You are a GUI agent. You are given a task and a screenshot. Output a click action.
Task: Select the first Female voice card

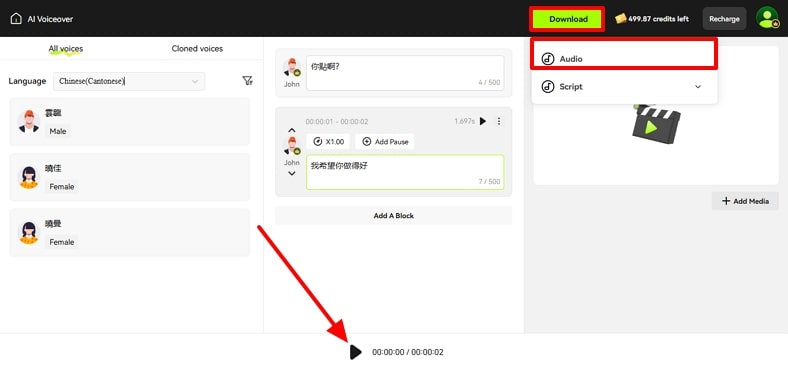[x=130, y=177]
